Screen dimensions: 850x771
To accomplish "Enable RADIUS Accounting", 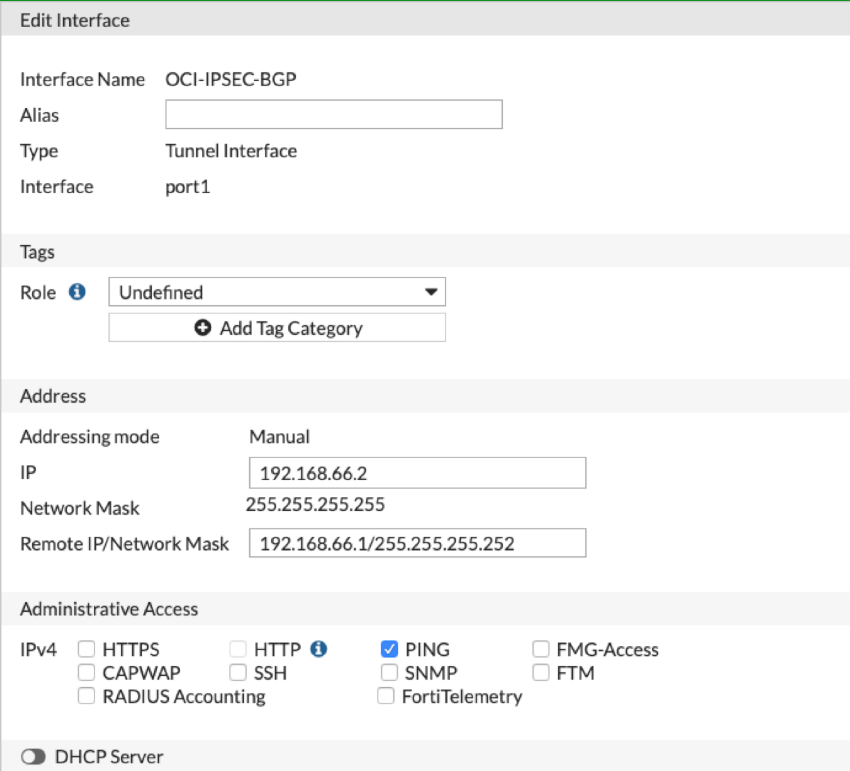I will click(86, 696).
